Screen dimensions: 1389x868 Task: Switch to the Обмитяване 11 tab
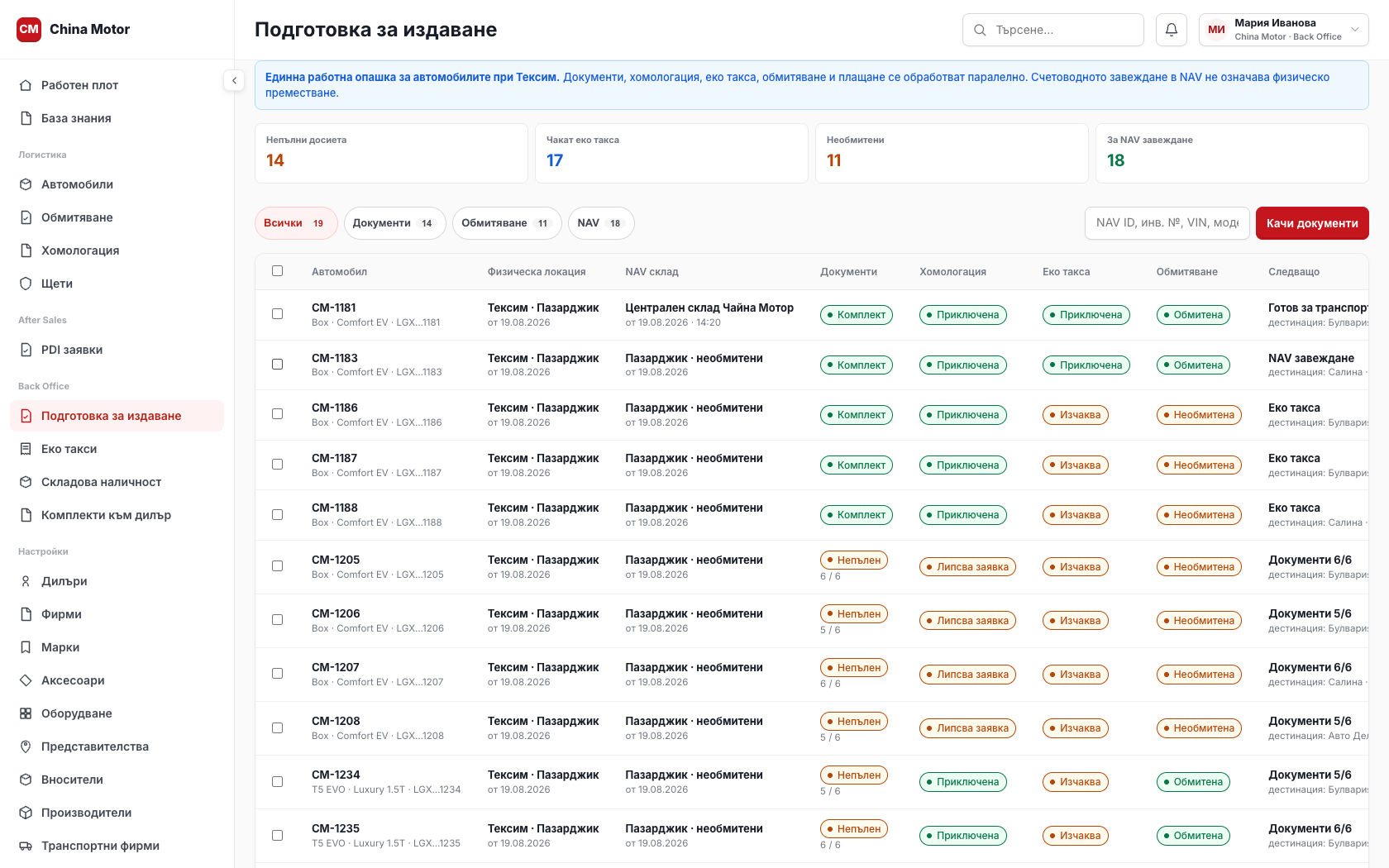click(x=507, y=223)
